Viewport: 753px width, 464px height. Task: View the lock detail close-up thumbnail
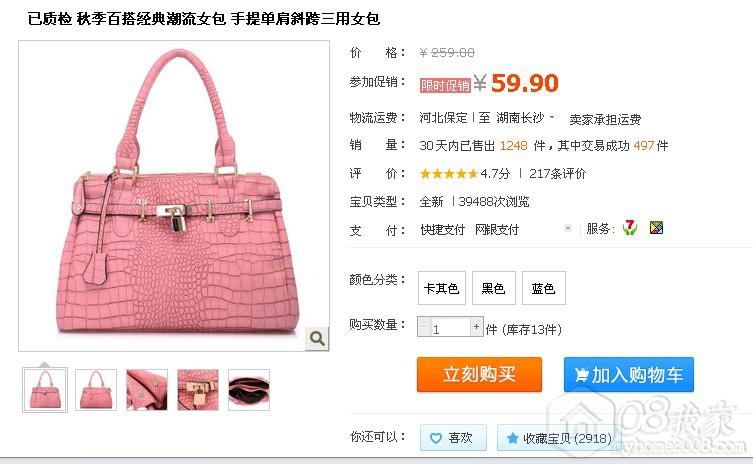pos(198,390)
